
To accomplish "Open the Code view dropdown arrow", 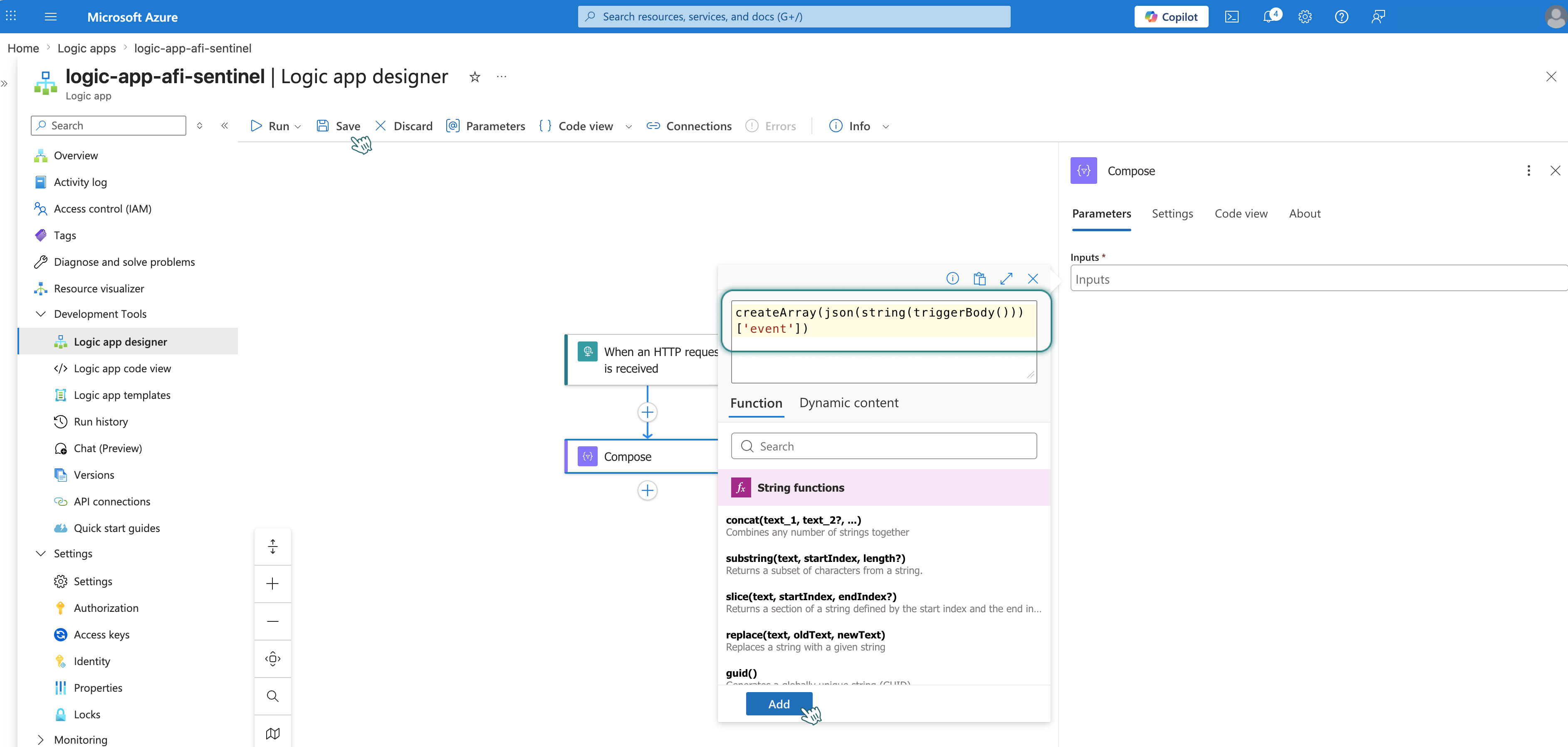I will (x=629, y=126).
